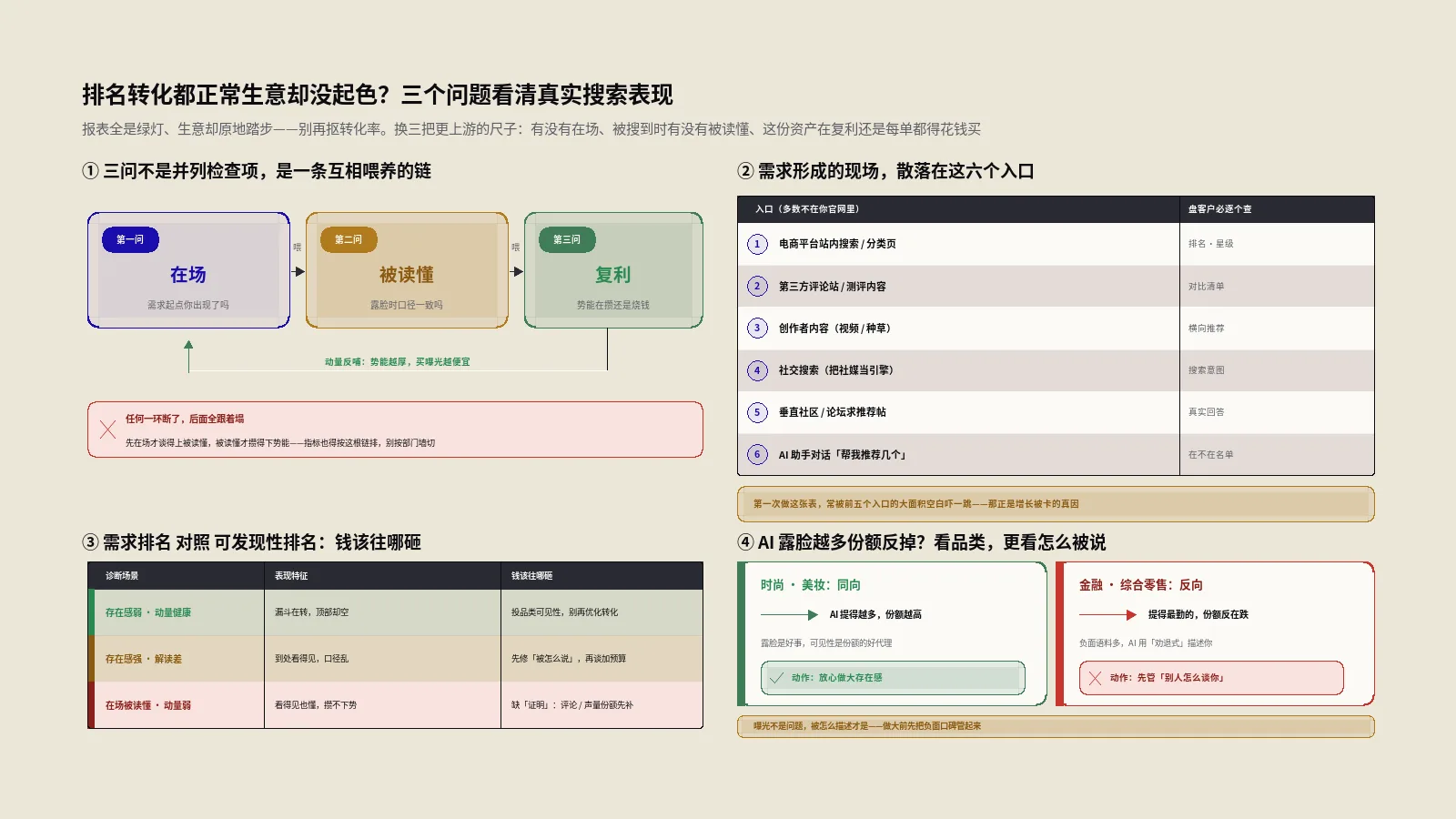Click the 被读懂 card title

[407, 275]
